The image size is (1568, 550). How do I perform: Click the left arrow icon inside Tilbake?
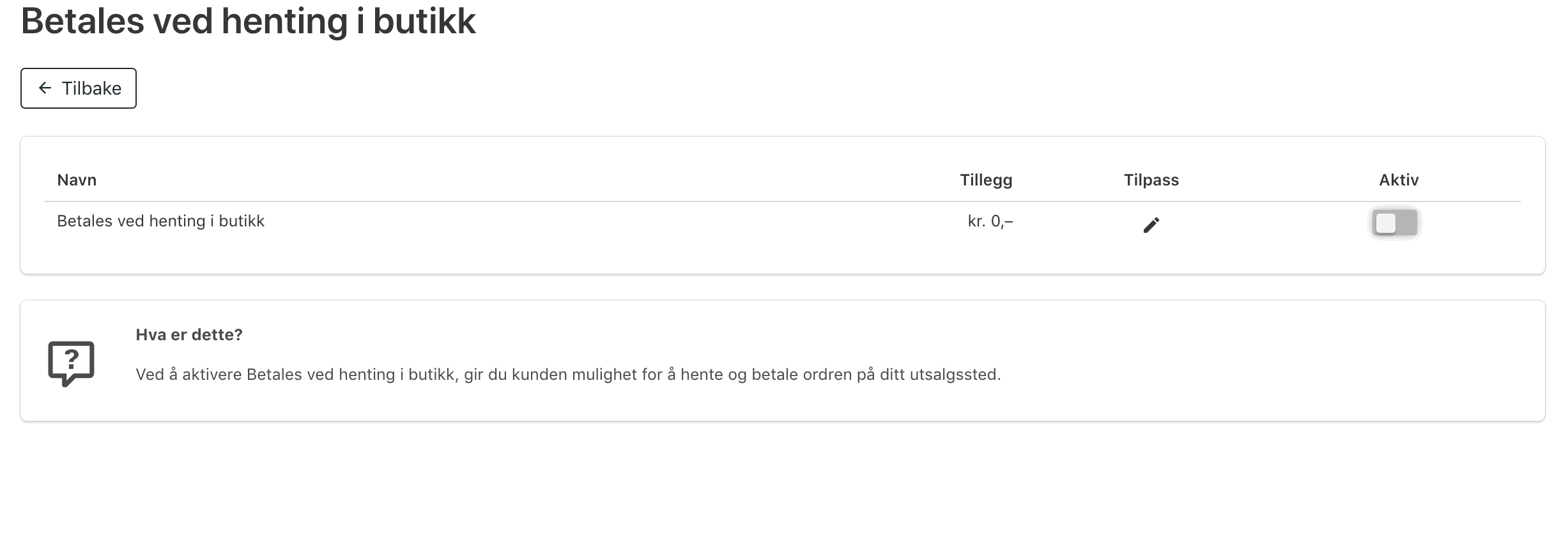[x=45, y=88]
